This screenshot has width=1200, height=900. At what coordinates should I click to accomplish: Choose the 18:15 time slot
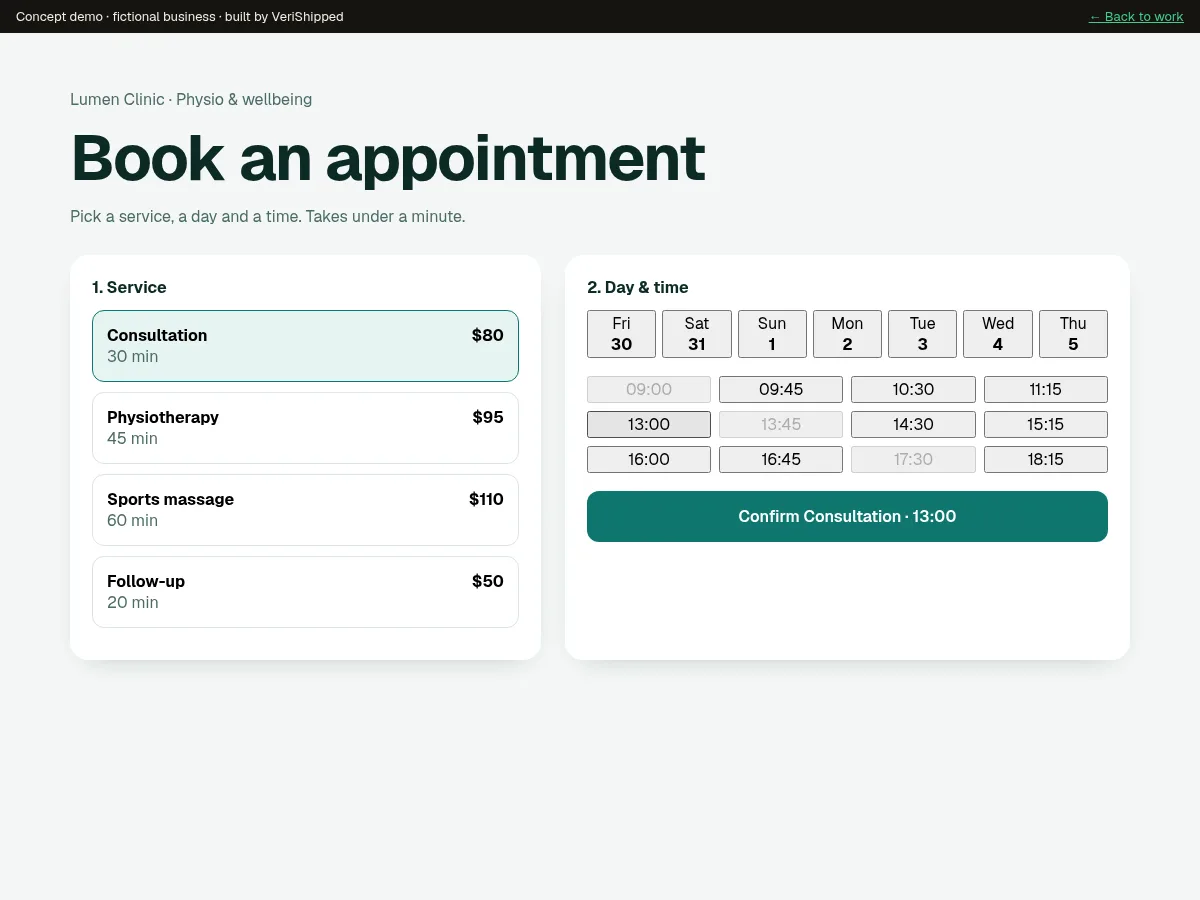[1046, 460]
